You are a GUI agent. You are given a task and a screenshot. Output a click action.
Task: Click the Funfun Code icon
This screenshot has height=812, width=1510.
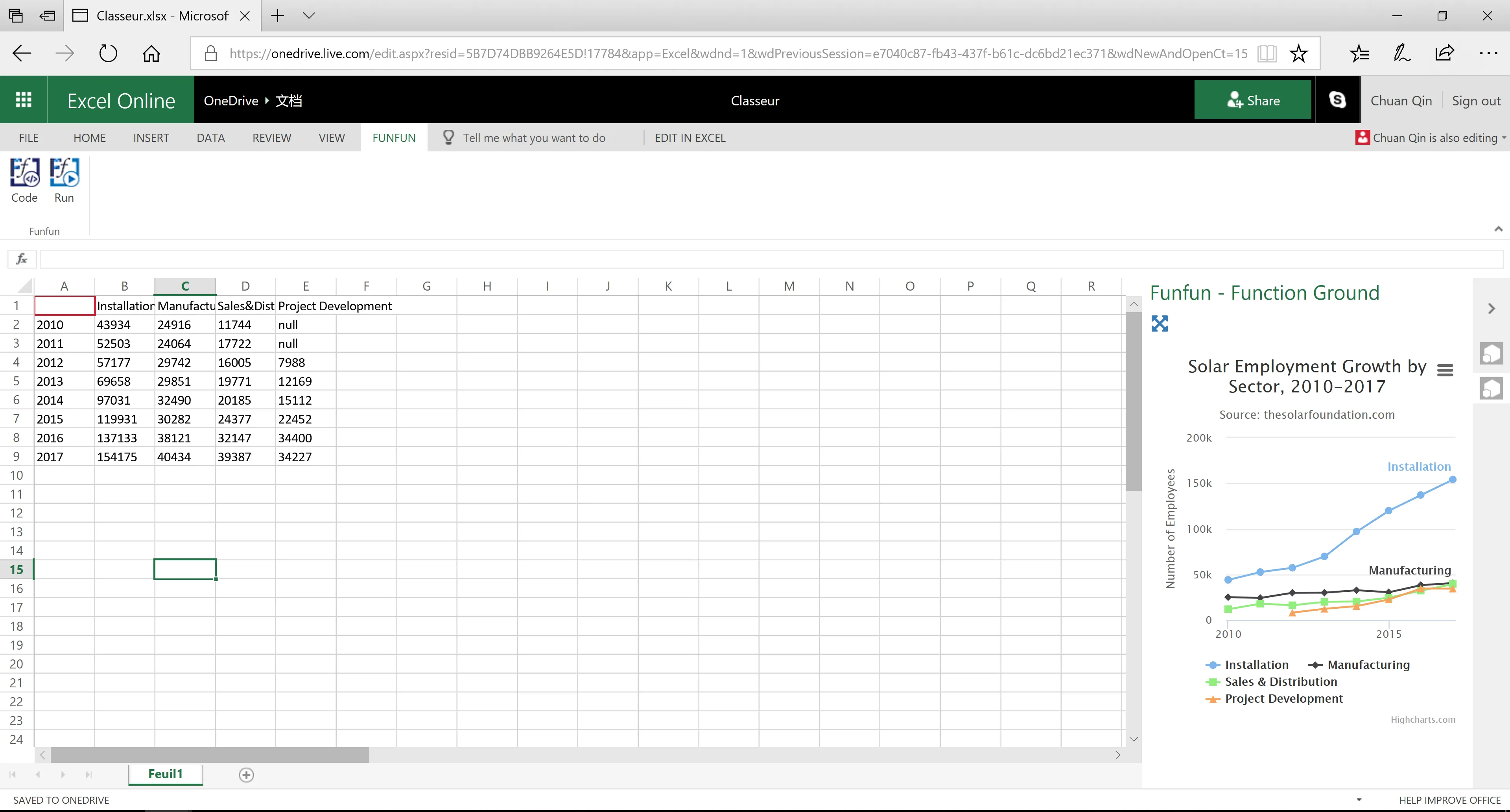click(x=25, y=173)
